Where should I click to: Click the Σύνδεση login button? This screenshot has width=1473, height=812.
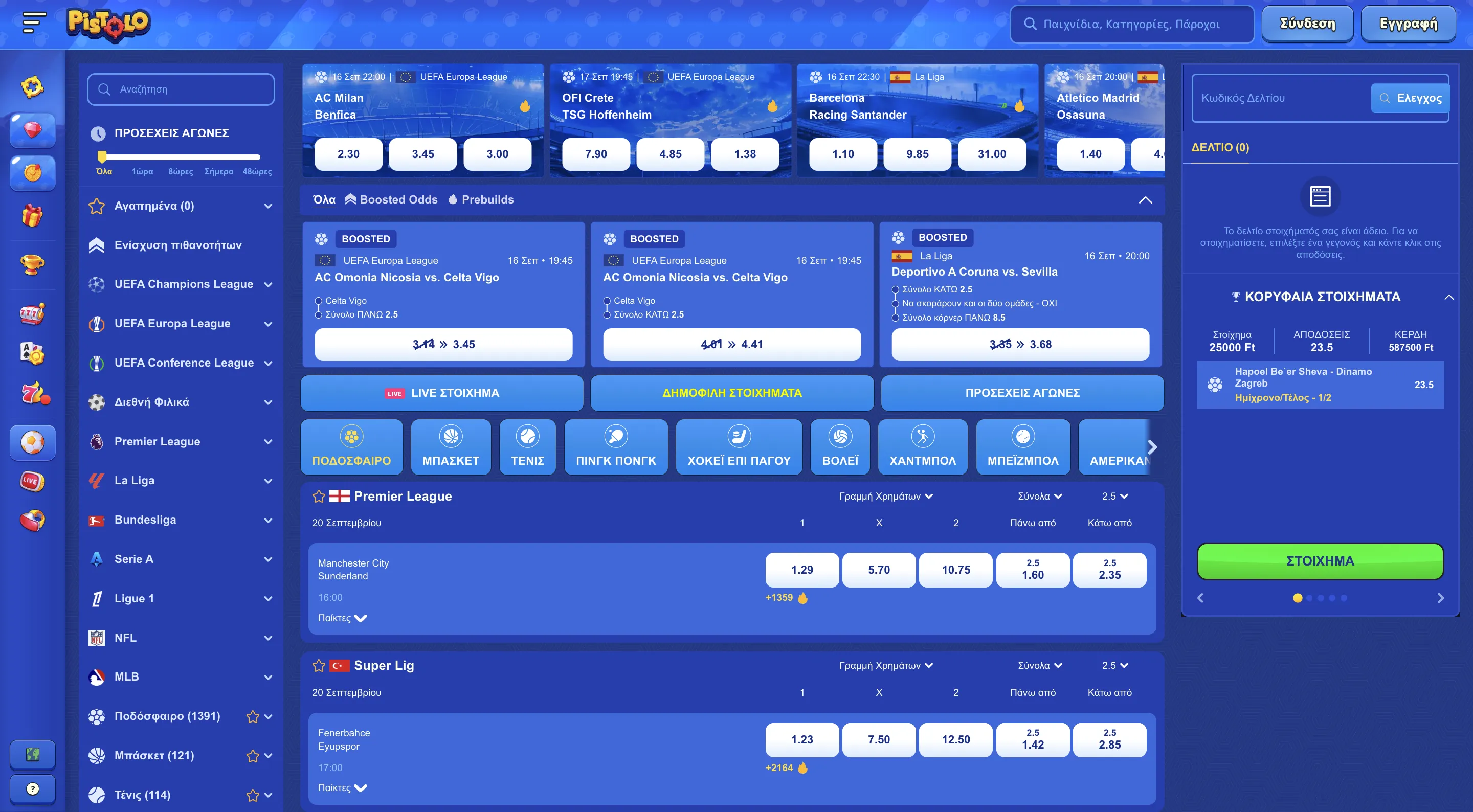pyautogui.click(x=1307, y=24)
